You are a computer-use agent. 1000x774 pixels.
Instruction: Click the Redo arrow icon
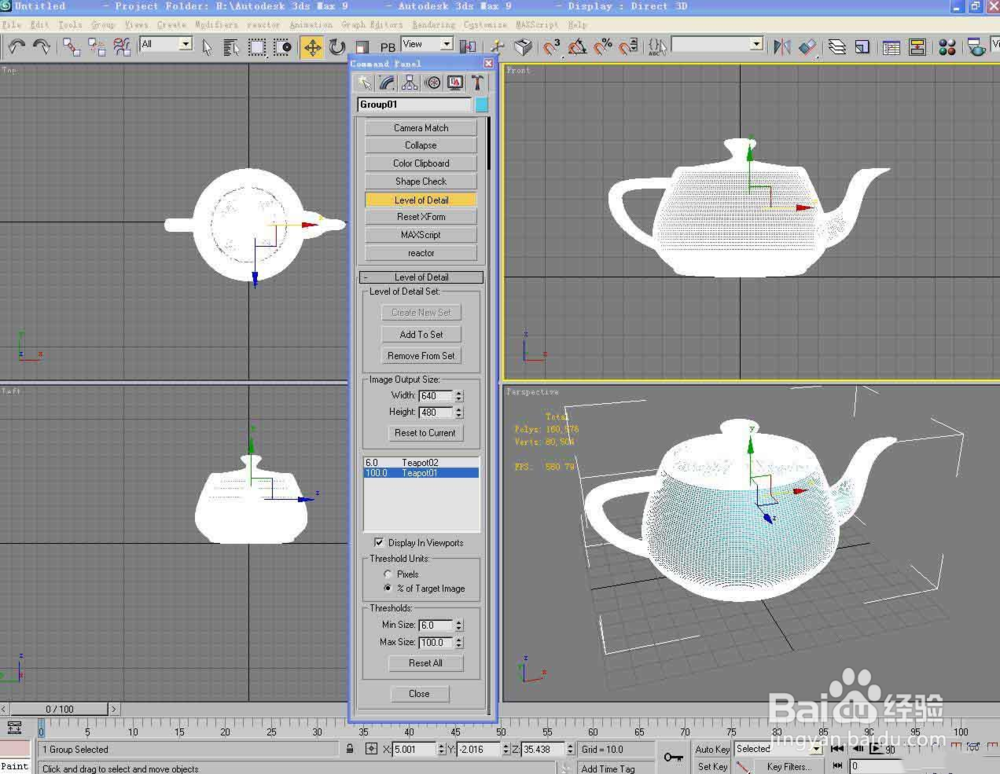(x=41, y=47)
